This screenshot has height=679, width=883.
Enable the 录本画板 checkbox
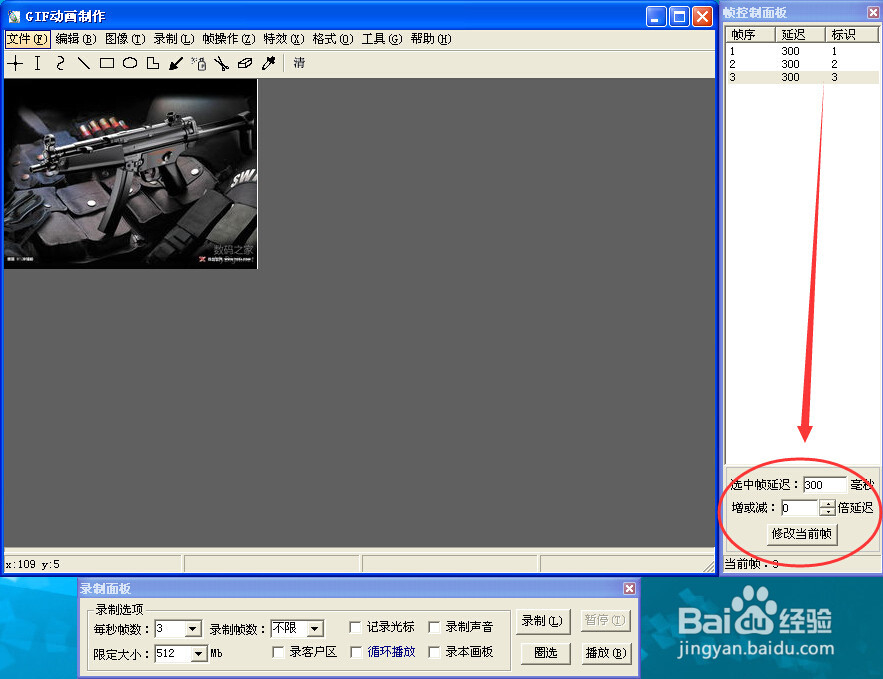coord(434,652)
